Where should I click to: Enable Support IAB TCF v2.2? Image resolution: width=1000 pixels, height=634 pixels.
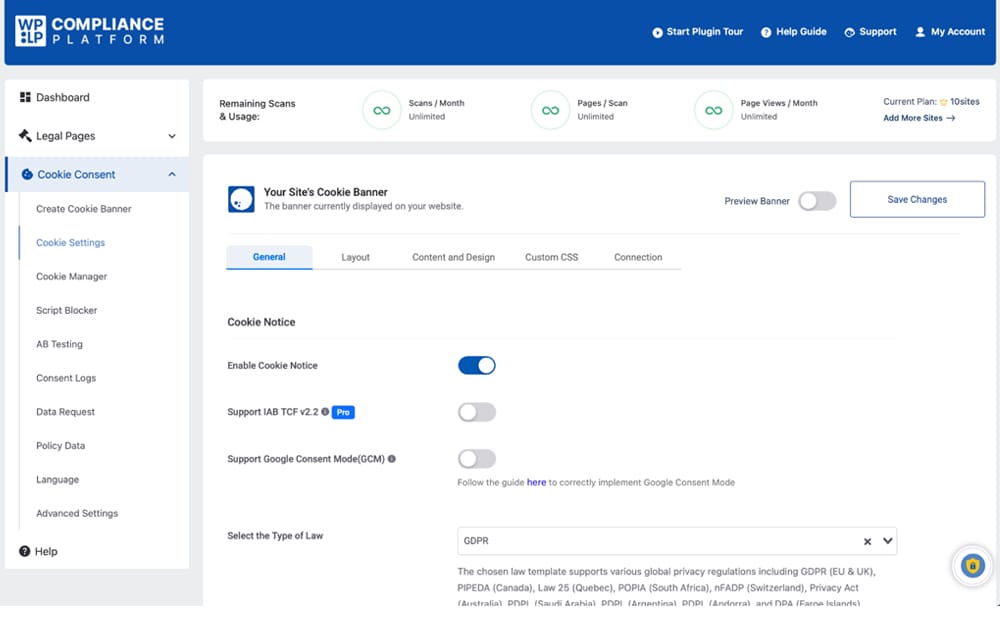pyautogui.click(x=477, y=412)
